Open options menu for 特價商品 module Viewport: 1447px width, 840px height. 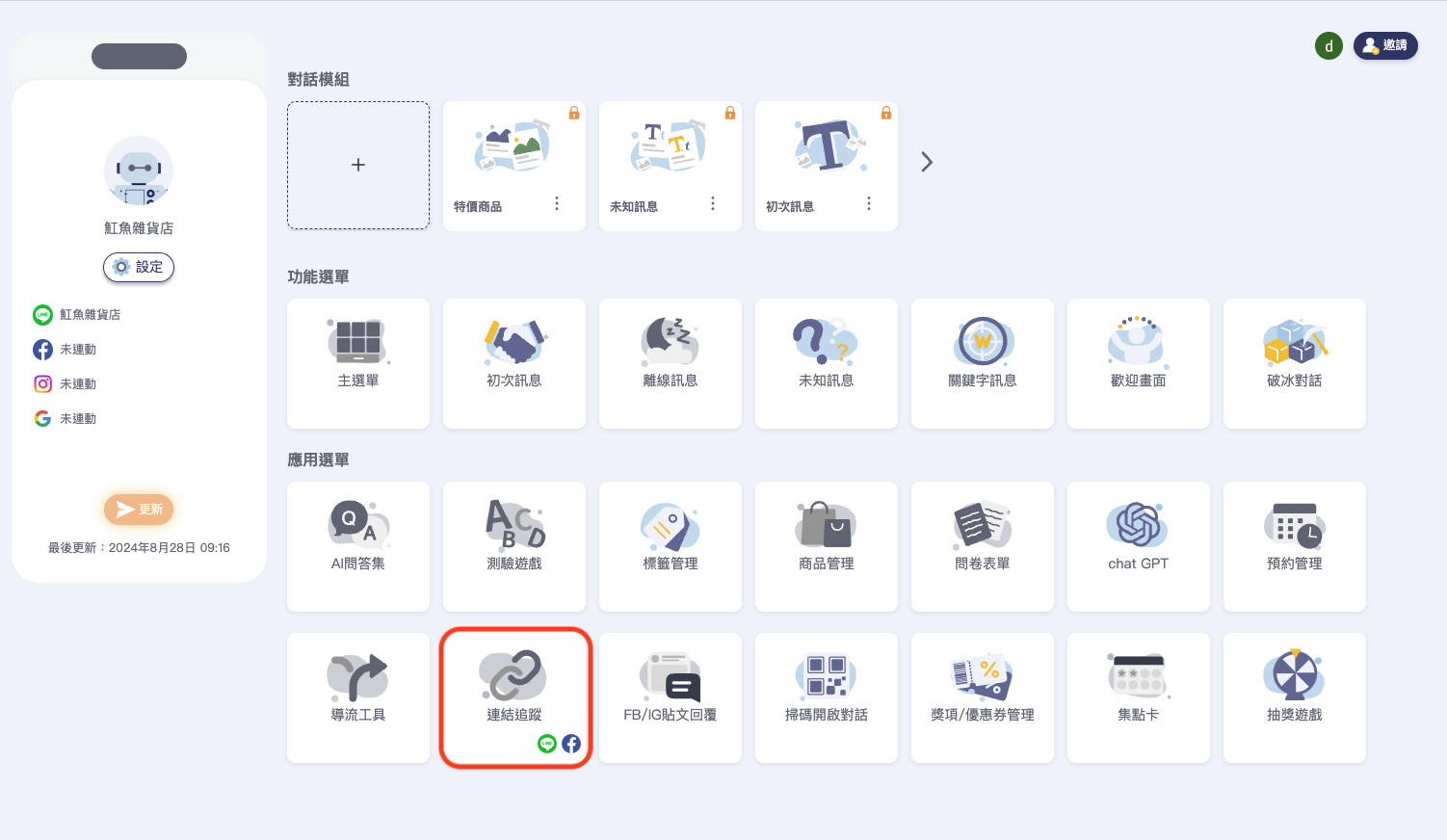click(x=557, y=203)
